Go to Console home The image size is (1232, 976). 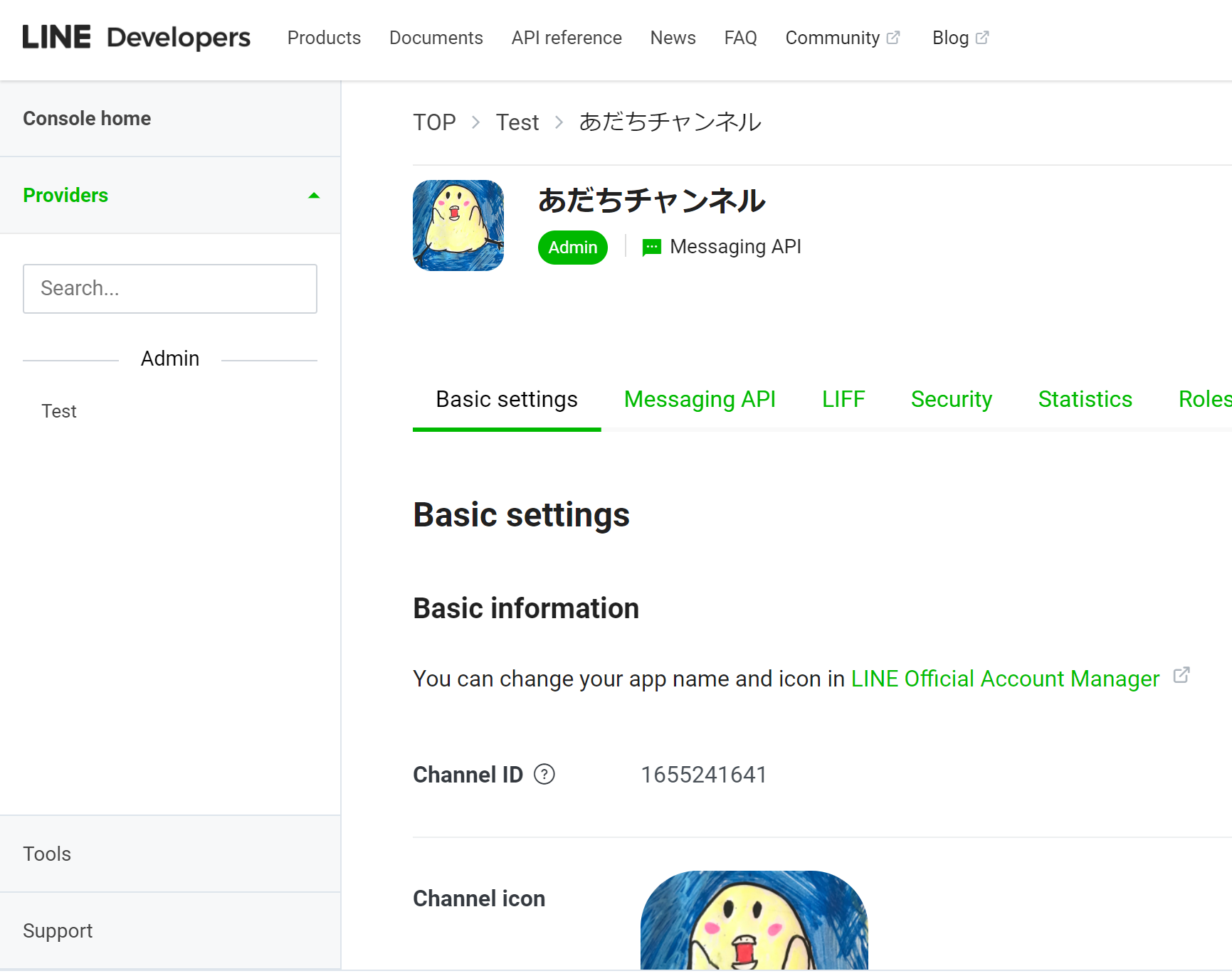click(x=87, y=118)
